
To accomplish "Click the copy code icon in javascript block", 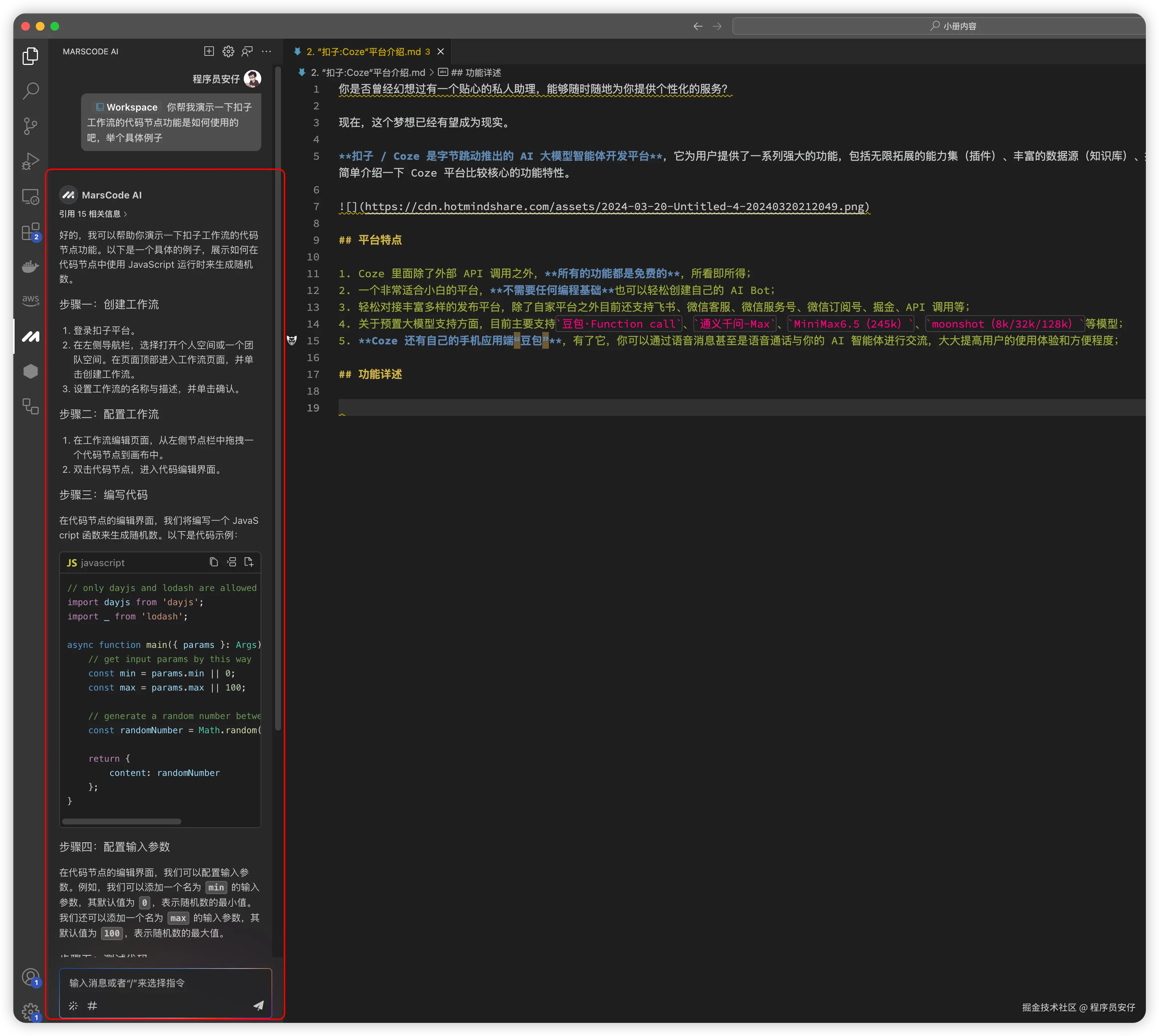I will coord(213,563).
